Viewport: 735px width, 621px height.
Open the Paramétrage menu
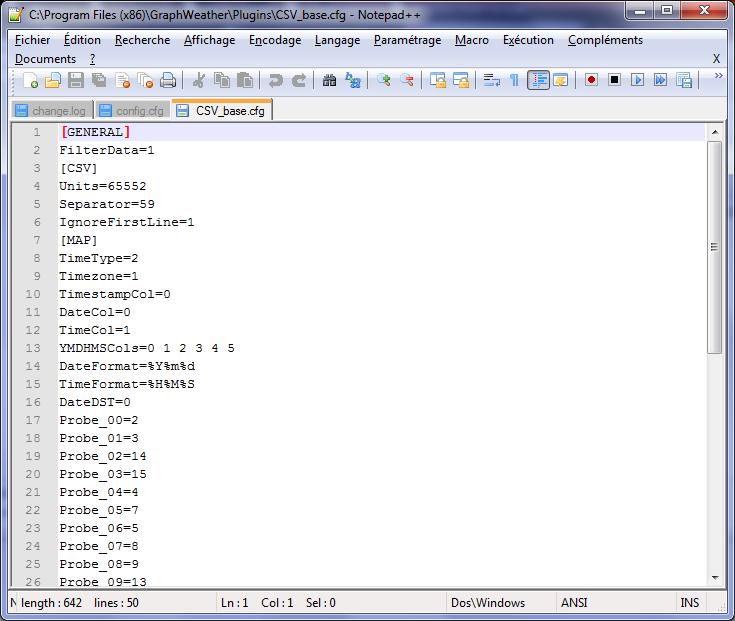[x=407, y=40]
